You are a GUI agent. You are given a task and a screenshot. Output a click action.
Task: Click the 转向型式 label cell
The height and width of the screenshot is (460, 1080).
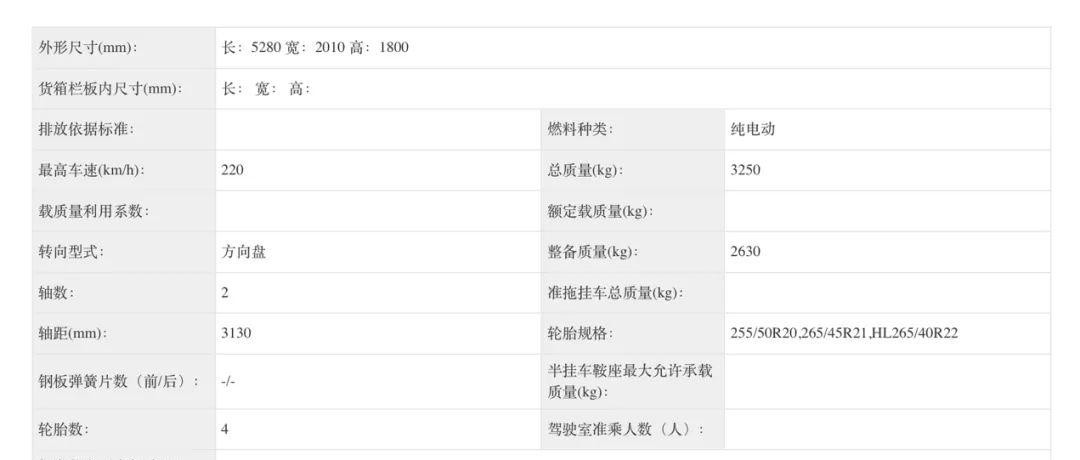click(x=124, y=252)
